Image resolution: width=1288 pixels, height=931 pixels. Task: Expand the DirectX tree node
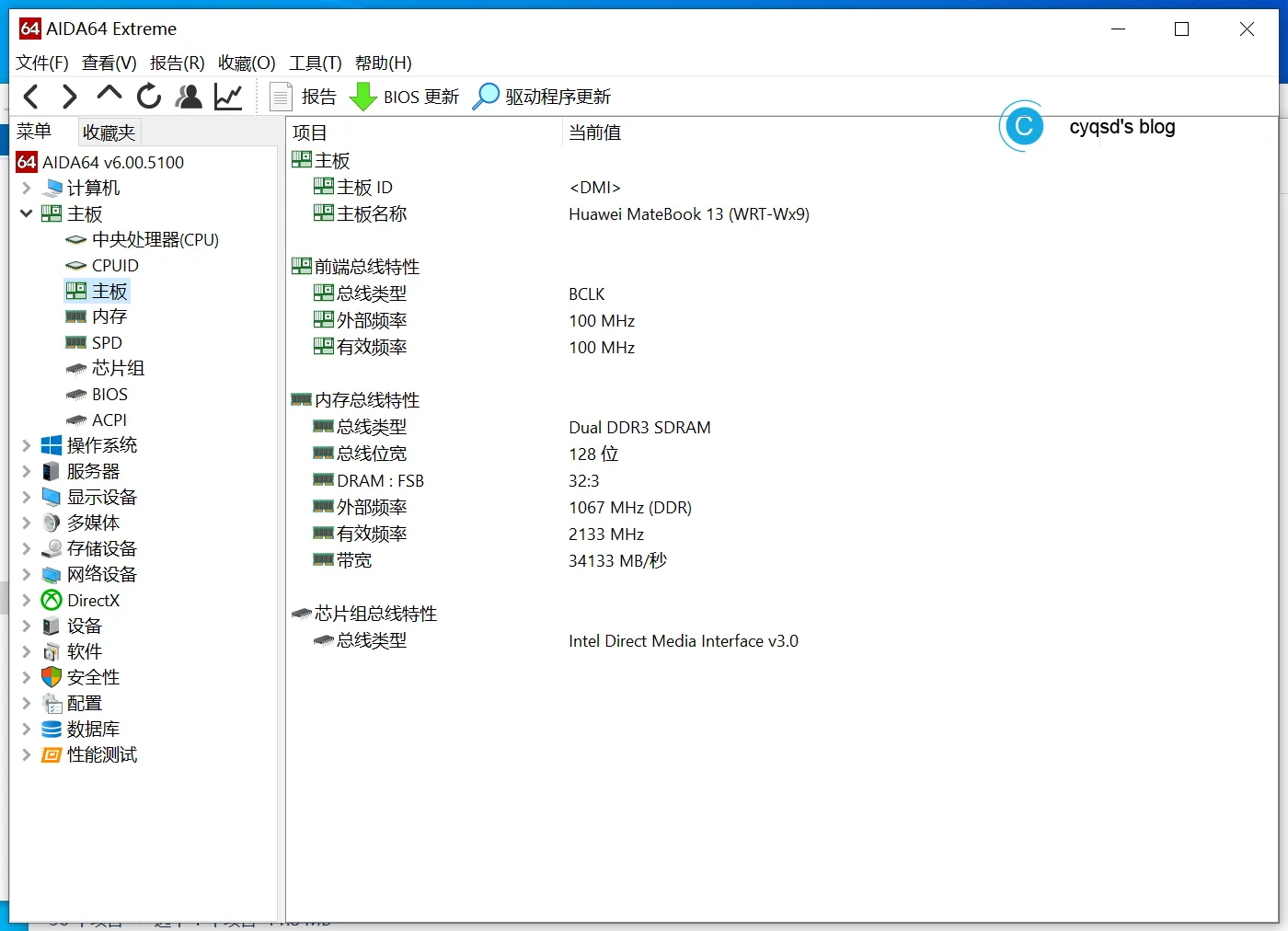pyautogui.click(x=26, y=600)
